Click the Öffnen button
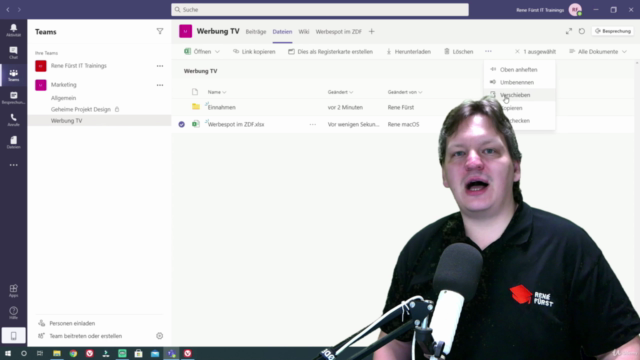640x360 pixels. (198, 52)
